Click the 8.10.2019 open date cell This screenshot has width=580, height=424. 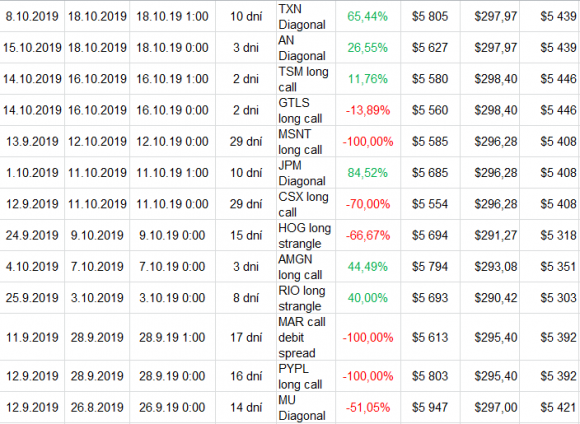[x=32, y=16]
